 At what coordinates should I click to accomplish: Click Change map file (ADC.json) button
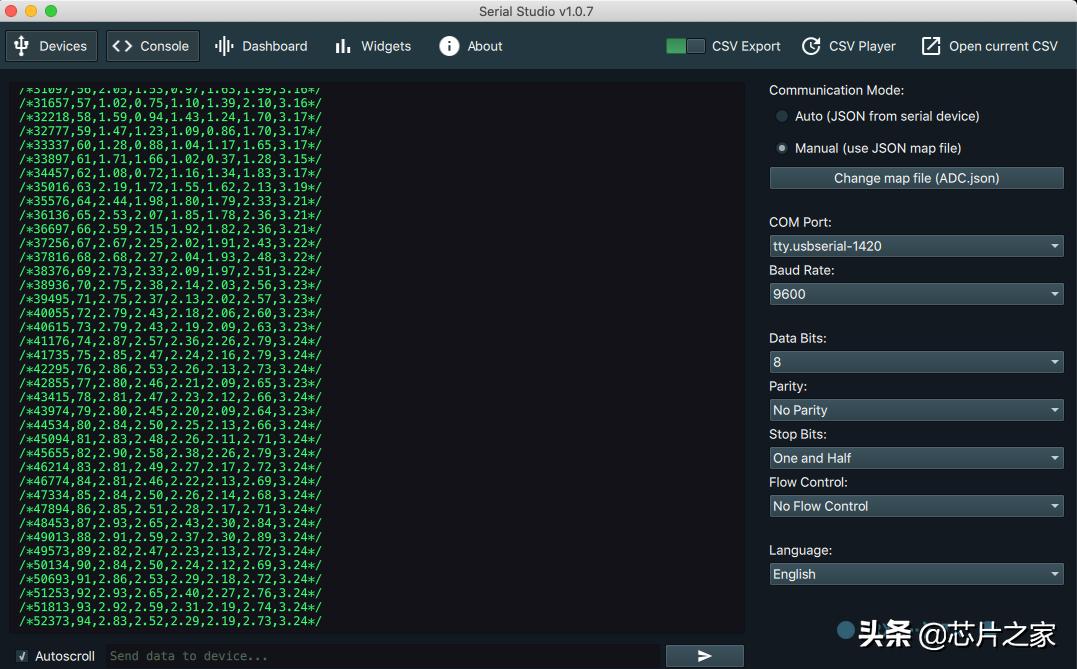916,178
